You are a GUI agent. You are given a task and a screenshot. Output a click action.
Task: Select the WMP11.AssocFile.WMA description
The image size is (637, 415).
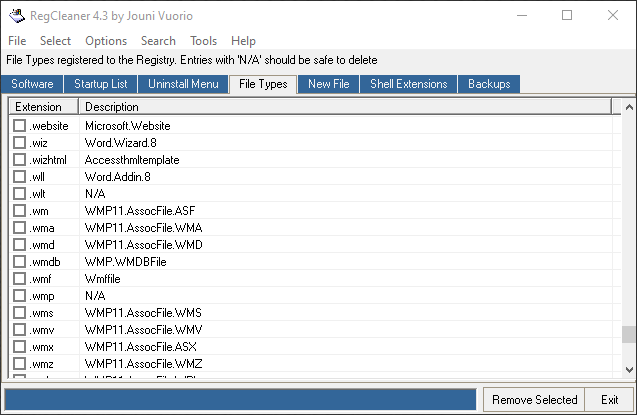tap(143, 228)
